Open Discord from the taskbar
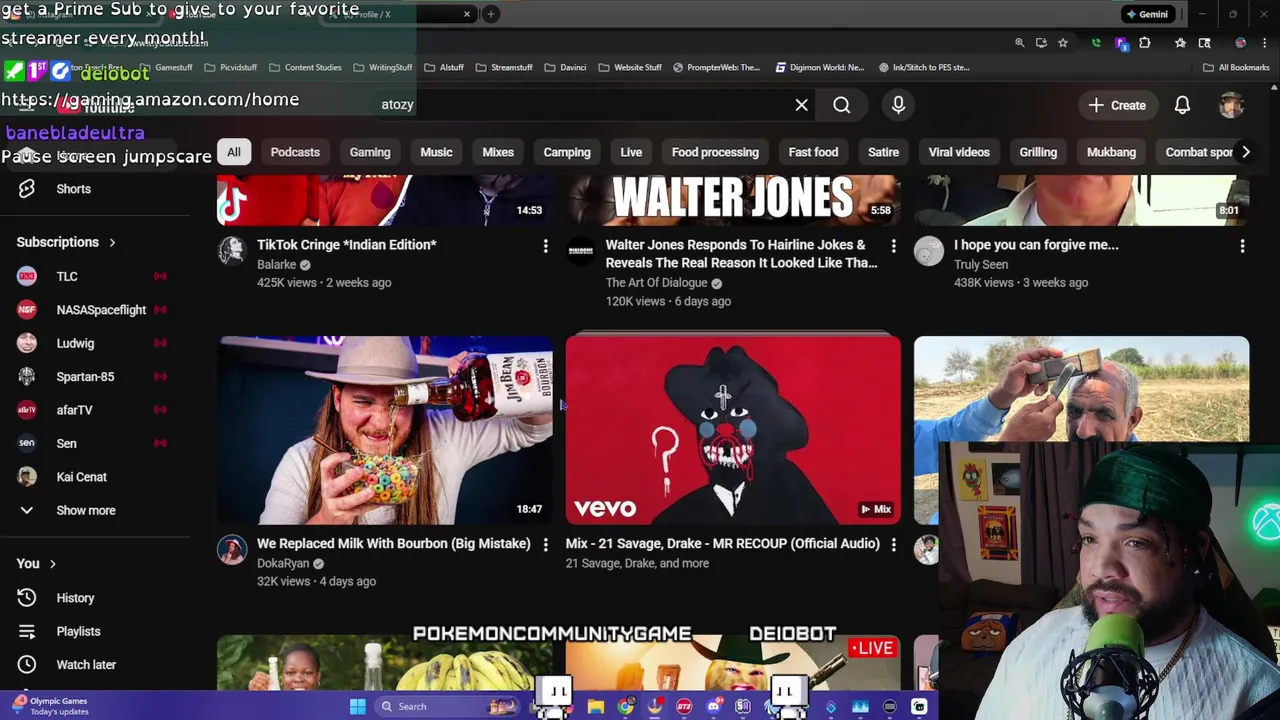The width and height of the screenshot is (1280, 720). pyautogui.click(x=714, y=707)
